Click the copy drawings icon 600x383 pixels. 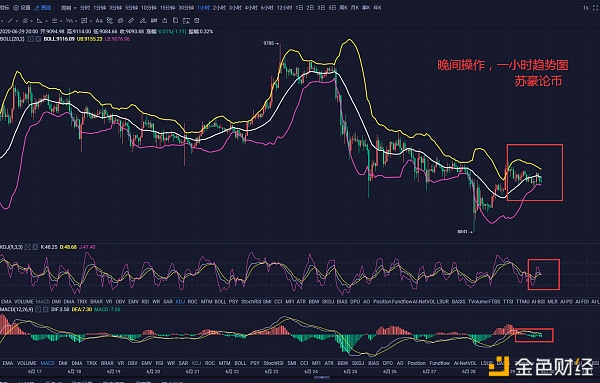point(175,20)
